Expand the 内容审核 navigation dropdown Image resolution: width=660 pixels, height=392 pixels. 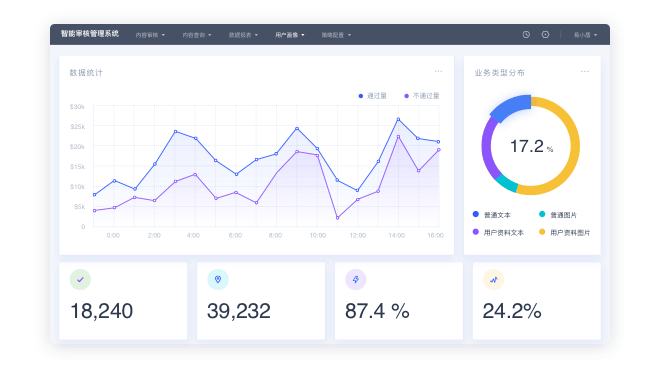[150, 35]
